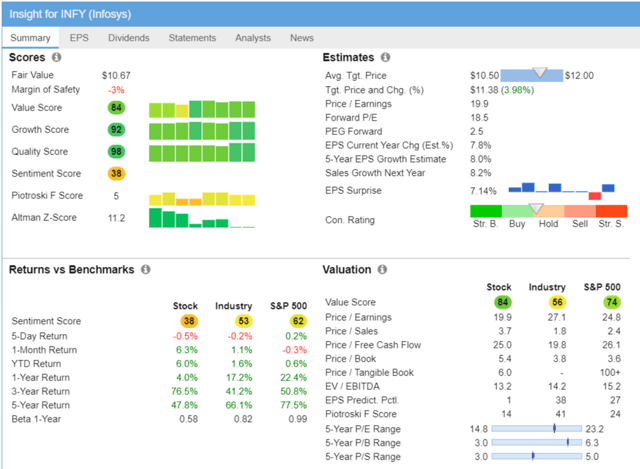Click the target price $11.38 (3.98%) value
Viewport: 640px width, 469px height.
(x=502, y=90)
